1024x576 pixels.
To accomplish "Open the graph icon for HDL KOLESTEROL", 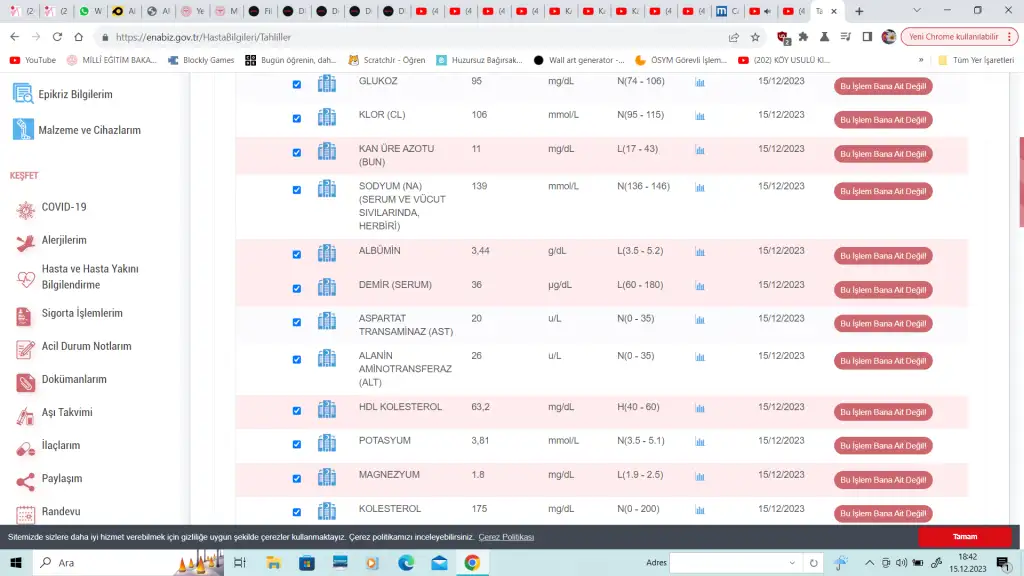I will [700, 409].
